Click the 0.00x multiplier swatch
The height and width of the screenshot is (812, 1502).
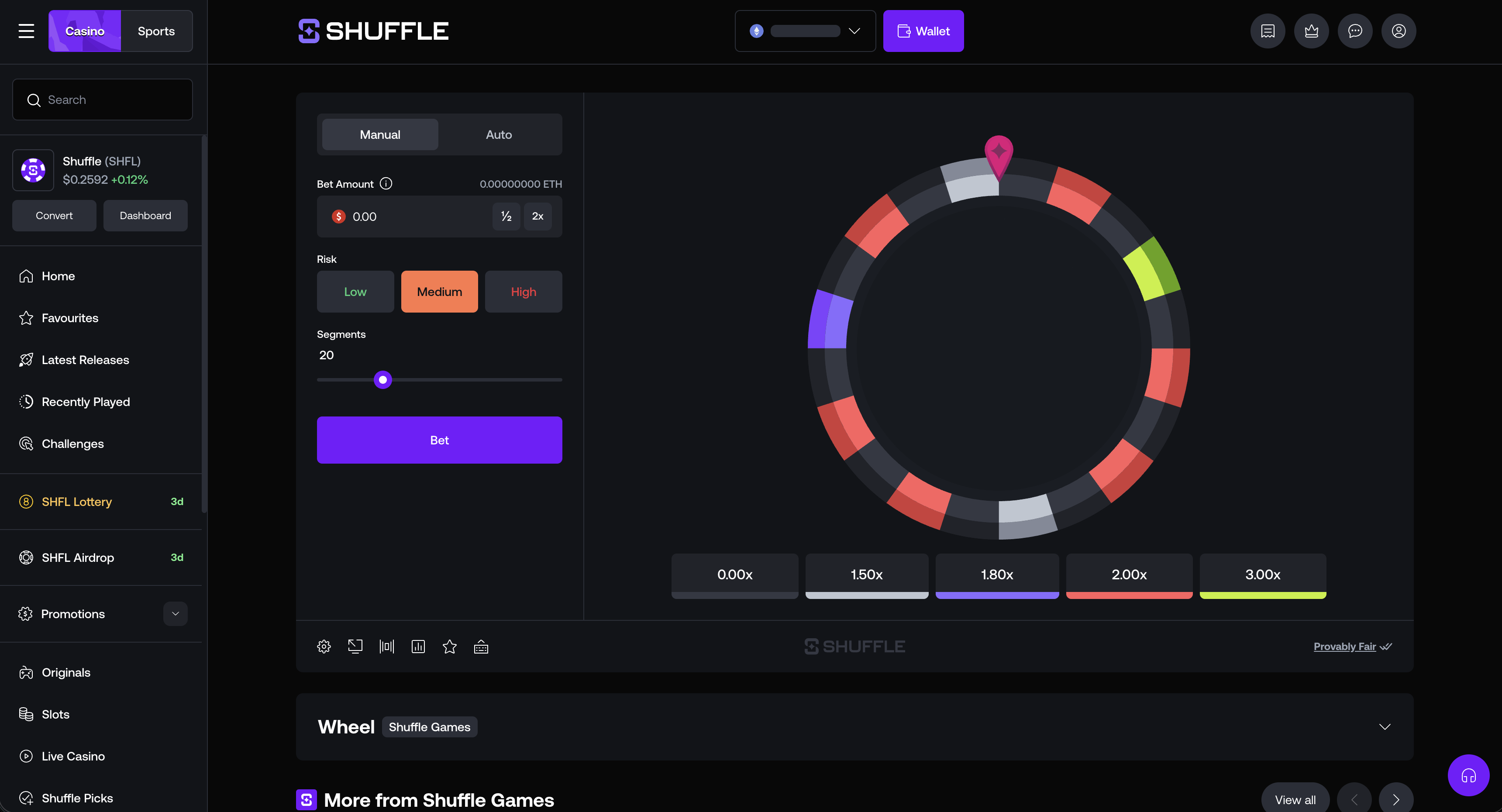tap(735, 576)
